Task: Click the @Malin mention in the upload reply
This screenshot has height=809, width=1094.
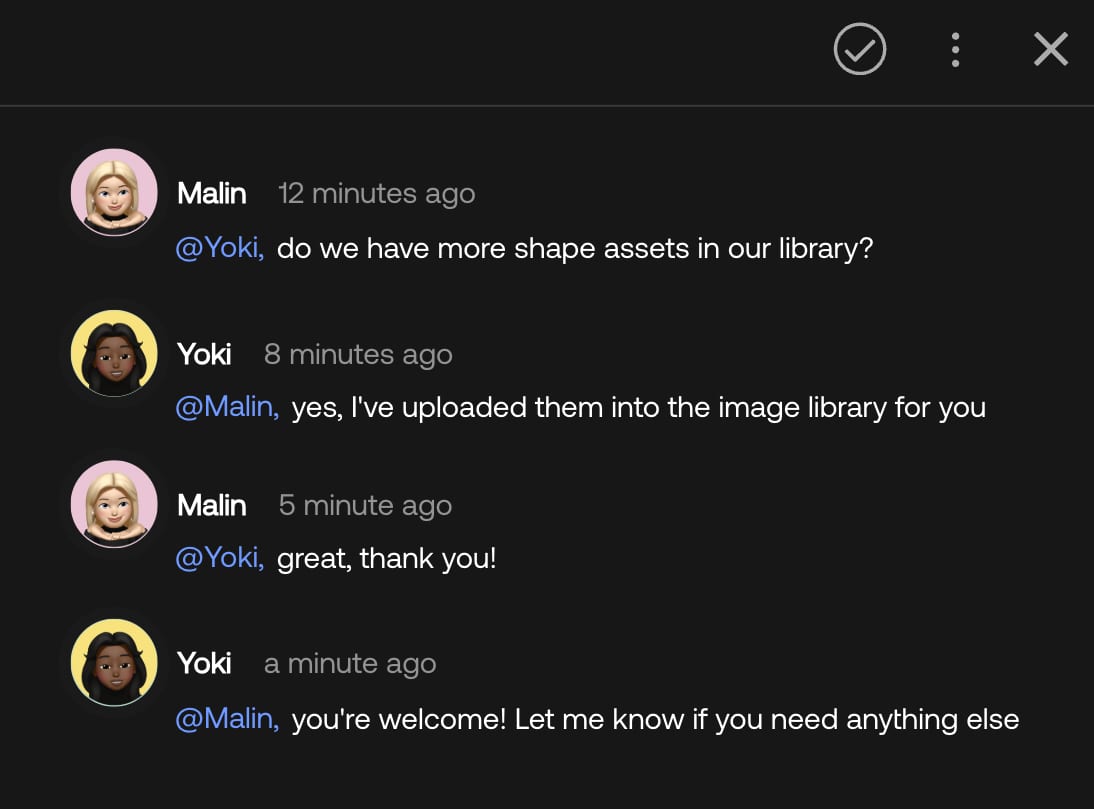Action: [x=227, y=407]
